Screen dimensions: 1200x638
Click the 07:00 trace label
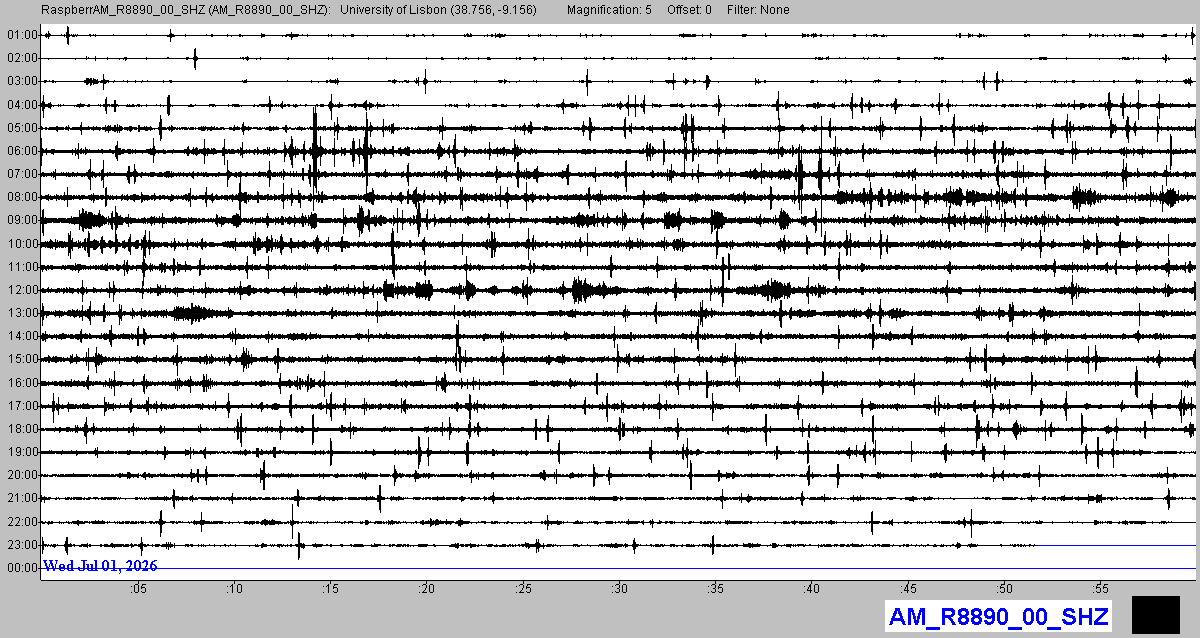[x=22, y=174]
